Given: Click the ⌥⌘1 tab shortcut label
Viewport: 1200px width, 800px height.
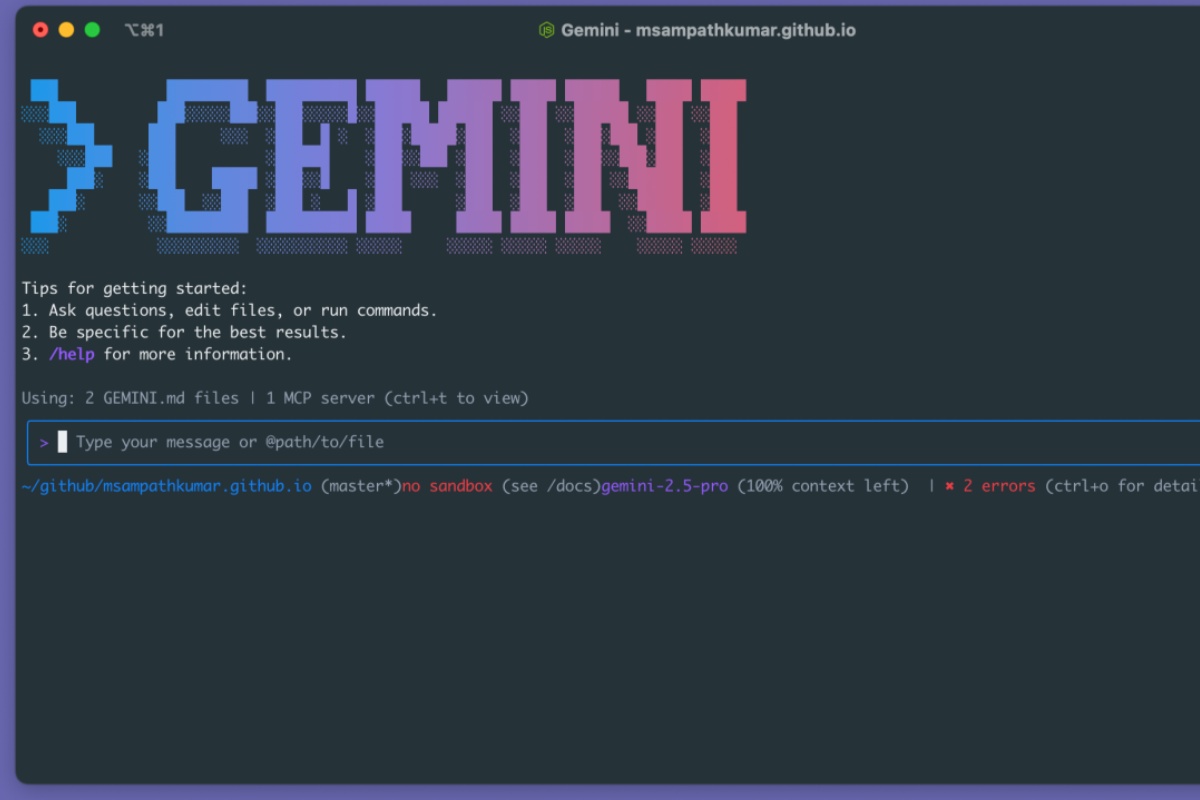Looking at the screenshot, I should tap(144, 30).
